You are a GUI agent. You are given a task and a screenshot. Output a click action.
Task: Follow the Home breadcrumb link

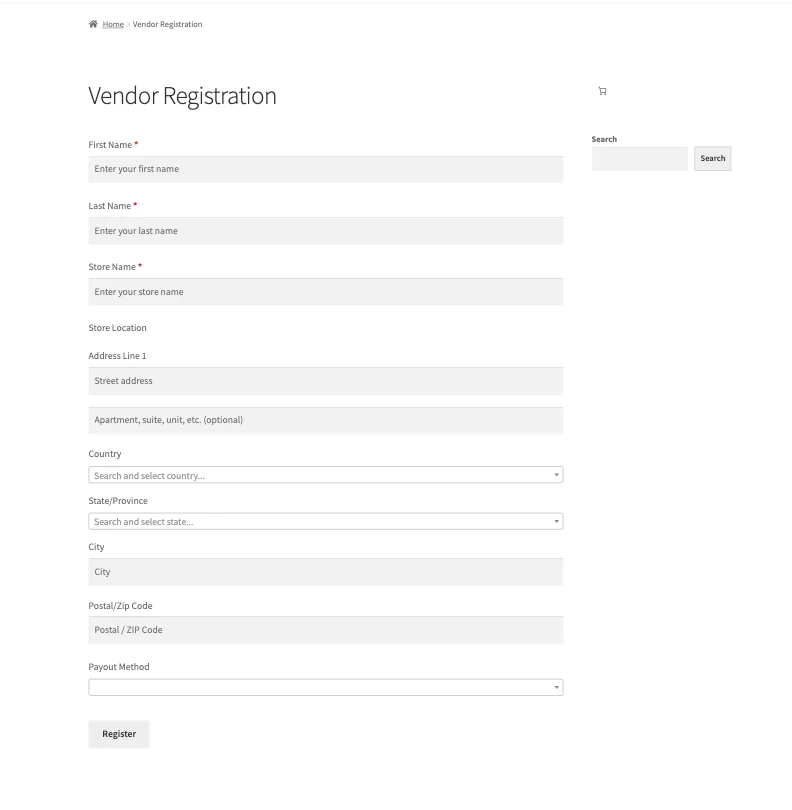point(113,24)
